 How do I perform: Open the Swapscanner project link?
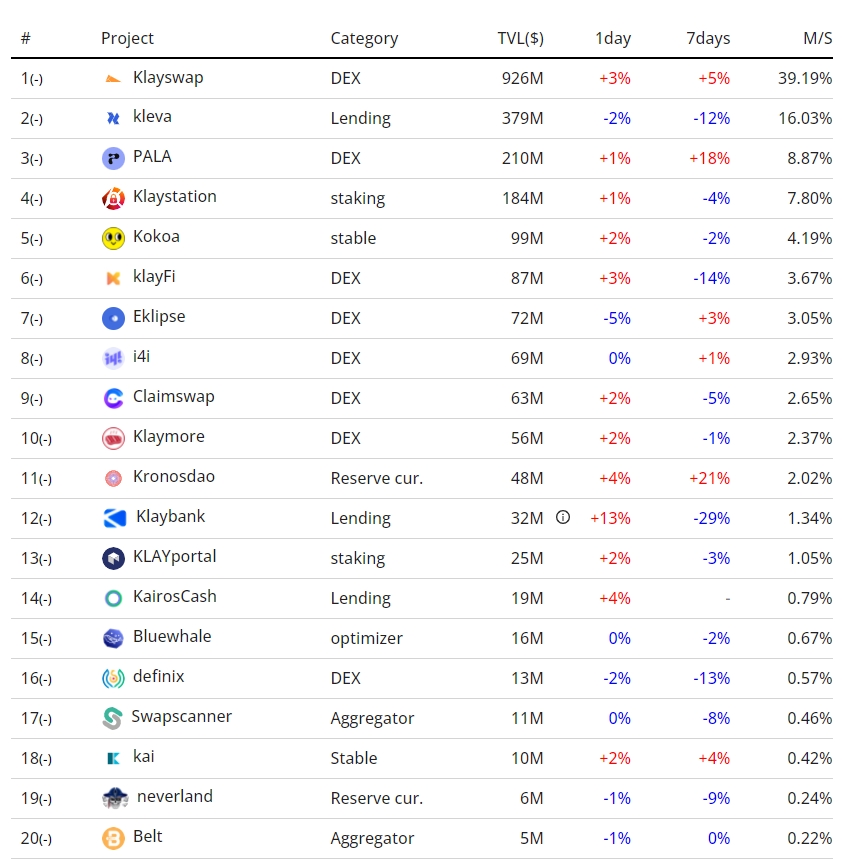(181, 717)
